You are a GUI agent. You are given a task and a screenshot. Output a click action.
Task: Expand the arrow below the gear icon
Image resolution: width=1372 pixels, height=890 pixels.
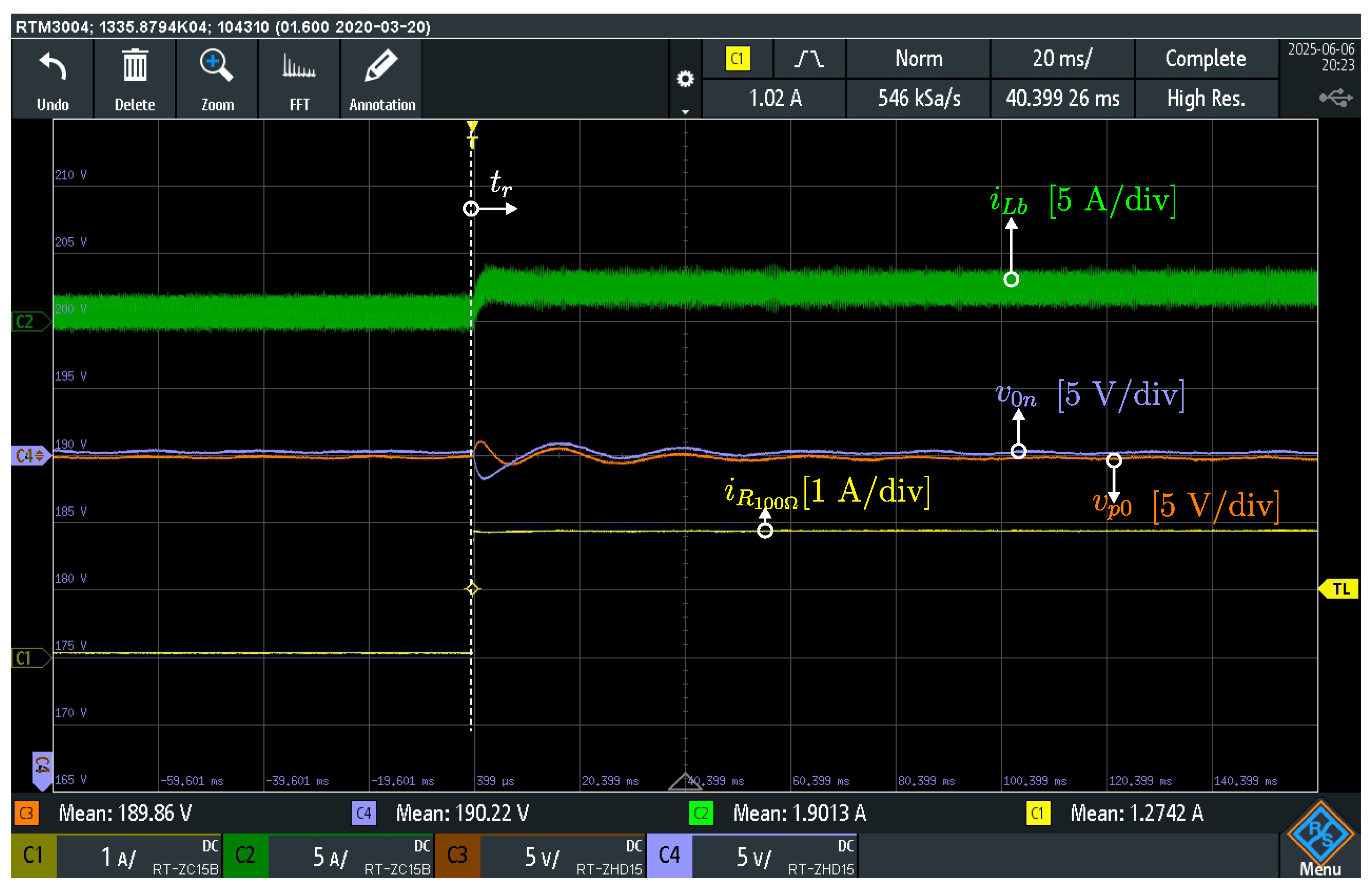click(685, 112)
